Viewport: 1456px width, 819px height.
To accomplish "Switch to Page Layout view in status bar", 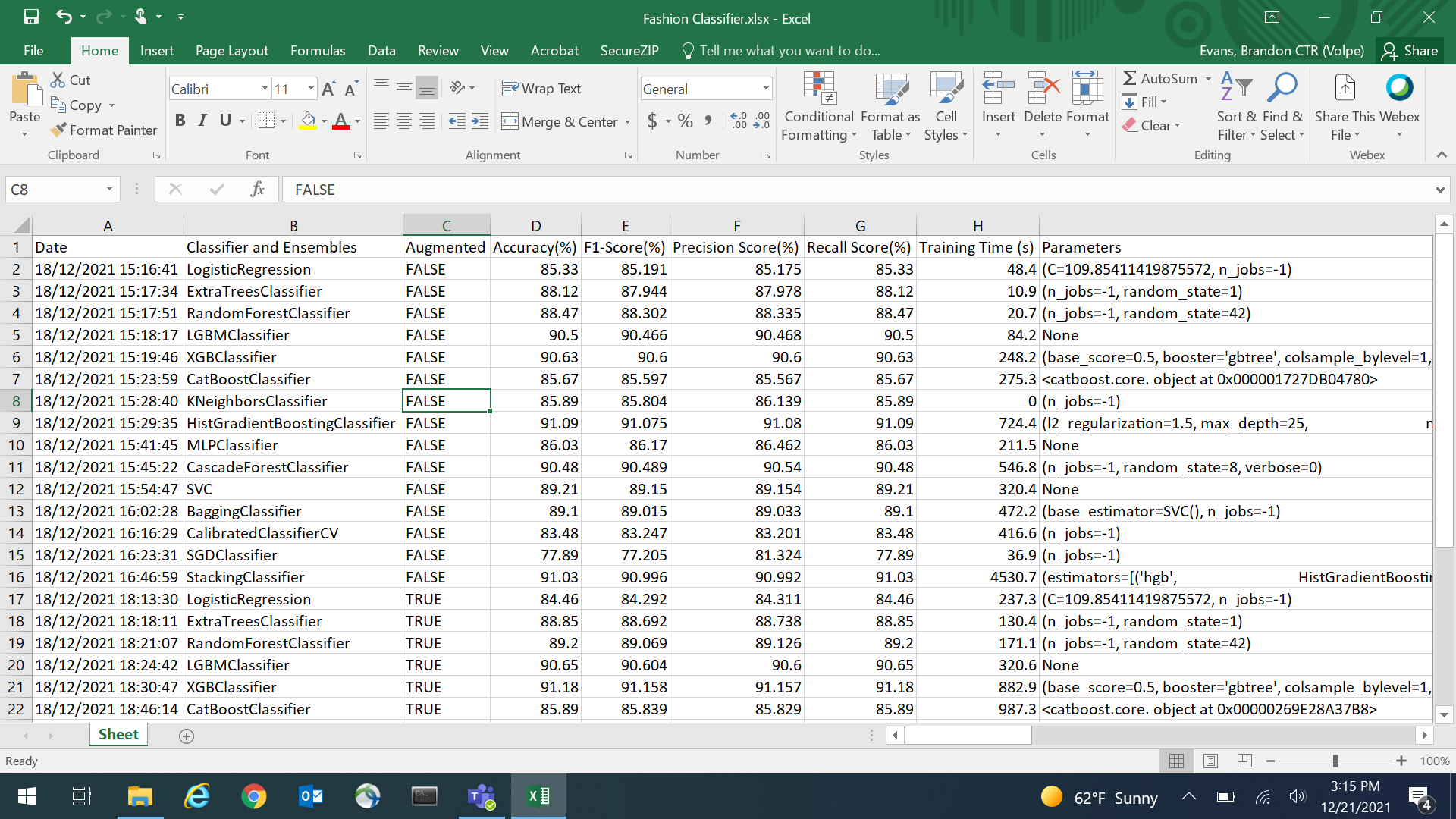I will [1210, 761].
